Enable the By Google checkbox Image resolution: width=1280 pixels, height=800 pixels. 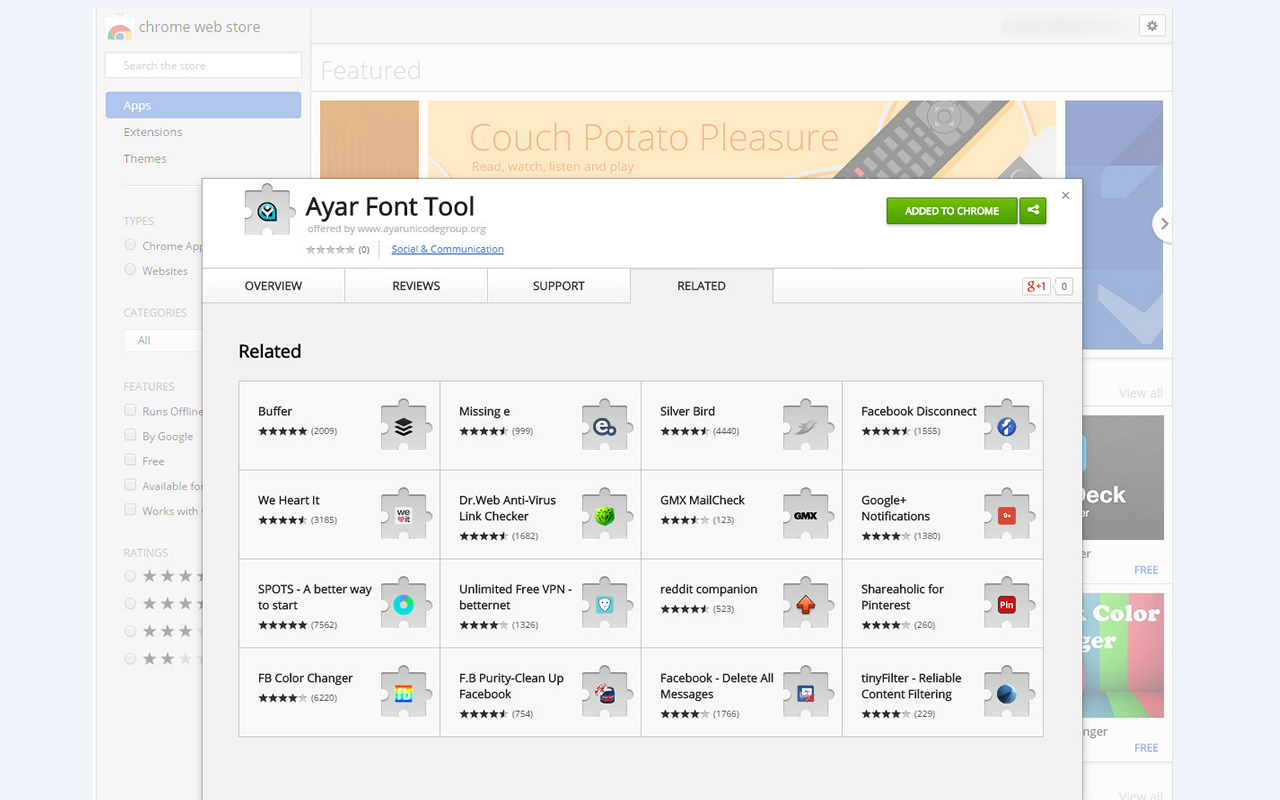click(130, 435)
